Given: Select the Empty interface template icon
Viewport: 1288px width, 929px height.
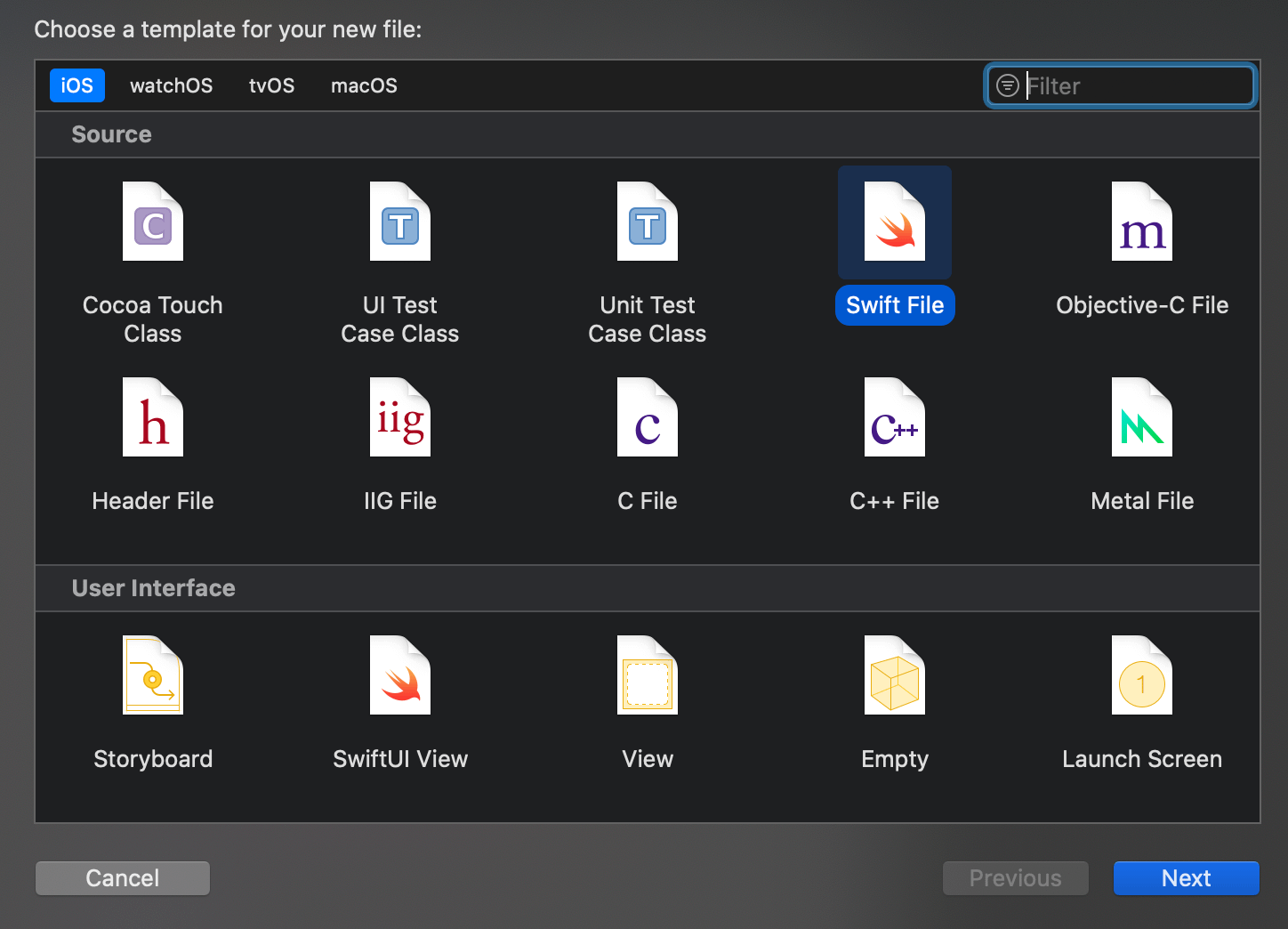Looking at the screenshot, I should 895,675.
